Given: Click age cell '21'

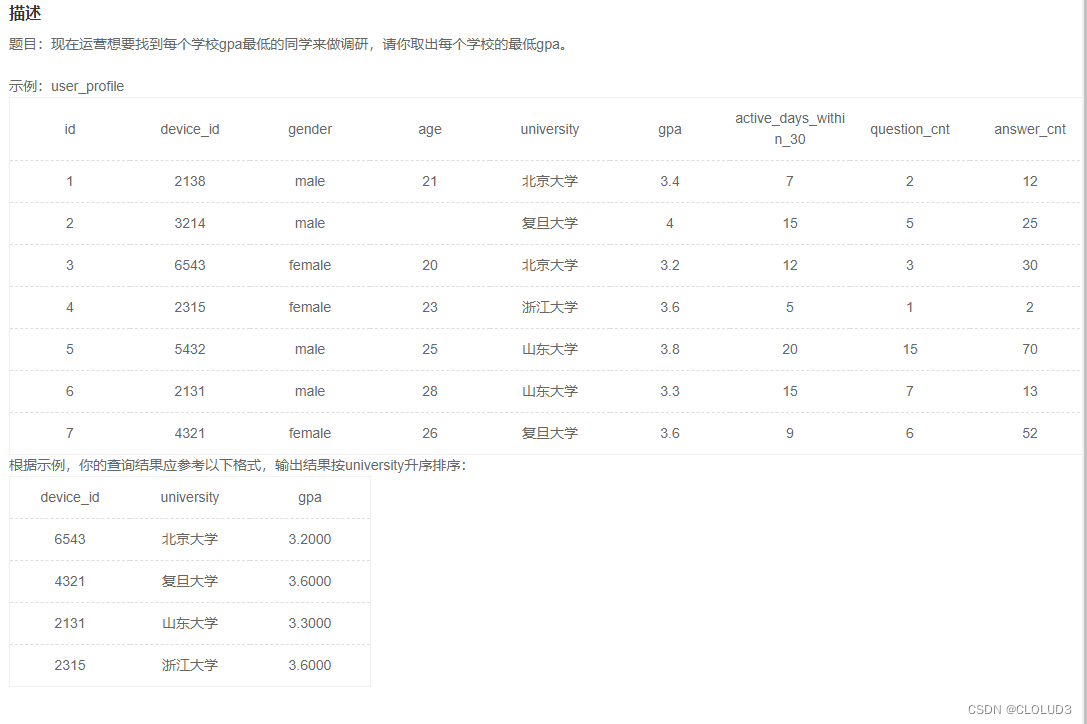Looking at the screenshot, I should [x=430, y=181].
